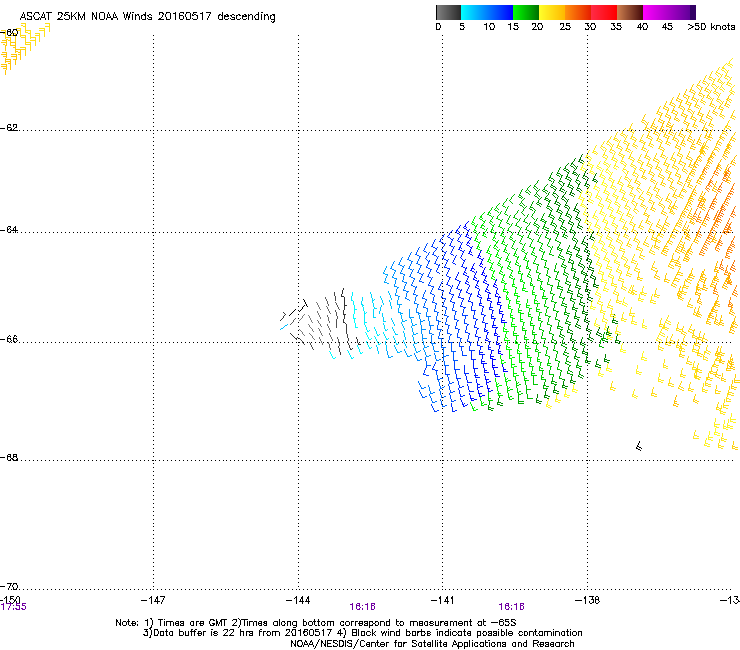Select the yellow 20-25 knot legend segment
Screen dimensions: 740x650
(x=552, y=12)
